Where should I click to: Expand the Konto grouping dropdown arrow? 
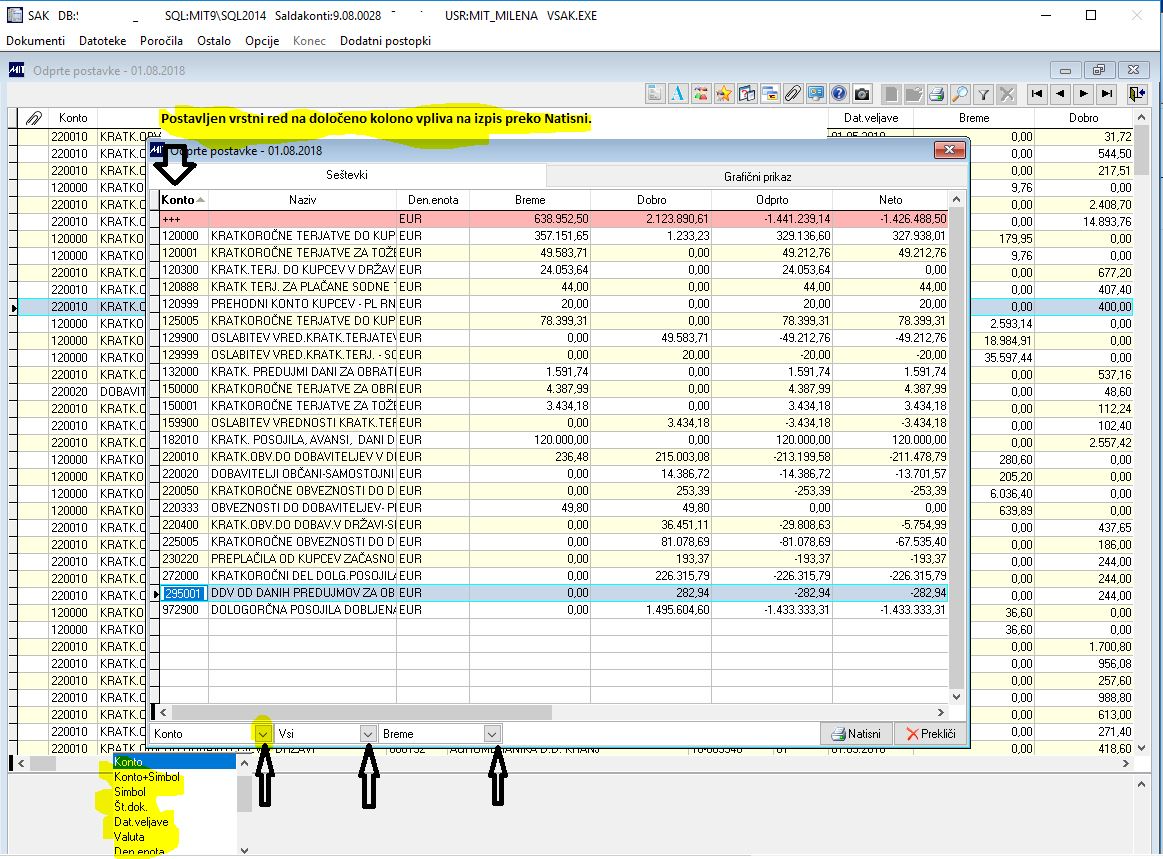click(263, 734)
